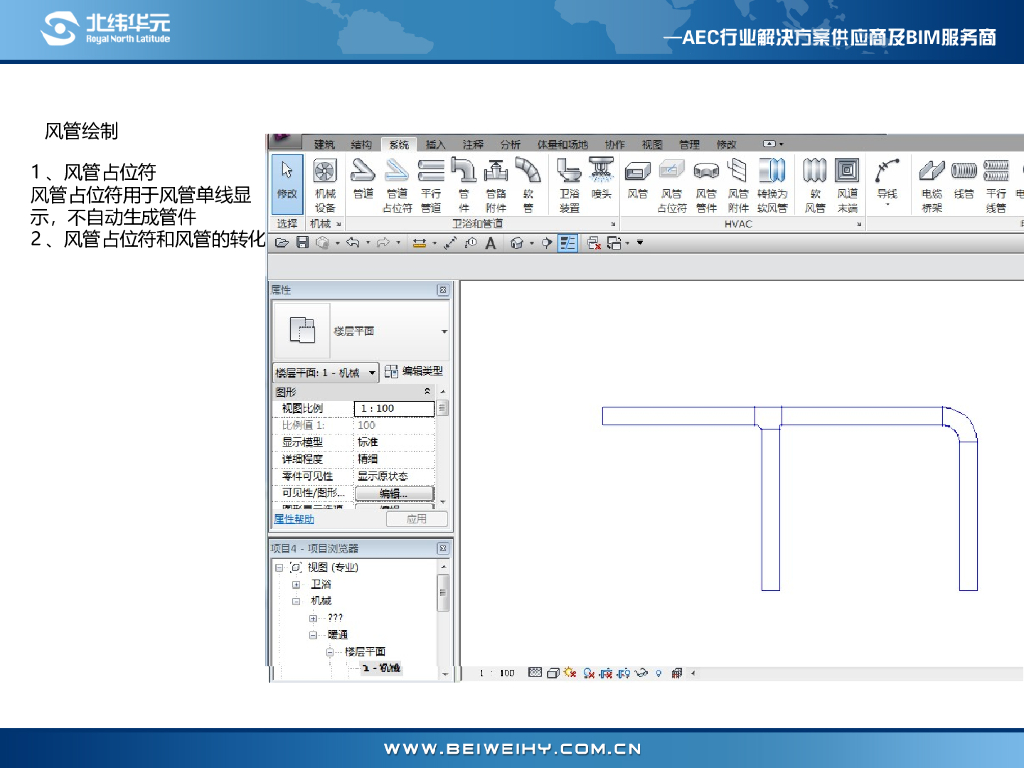Expand the 卫浴 tree node
This screenshot has height=768, width=1024.
click(296, 584)
